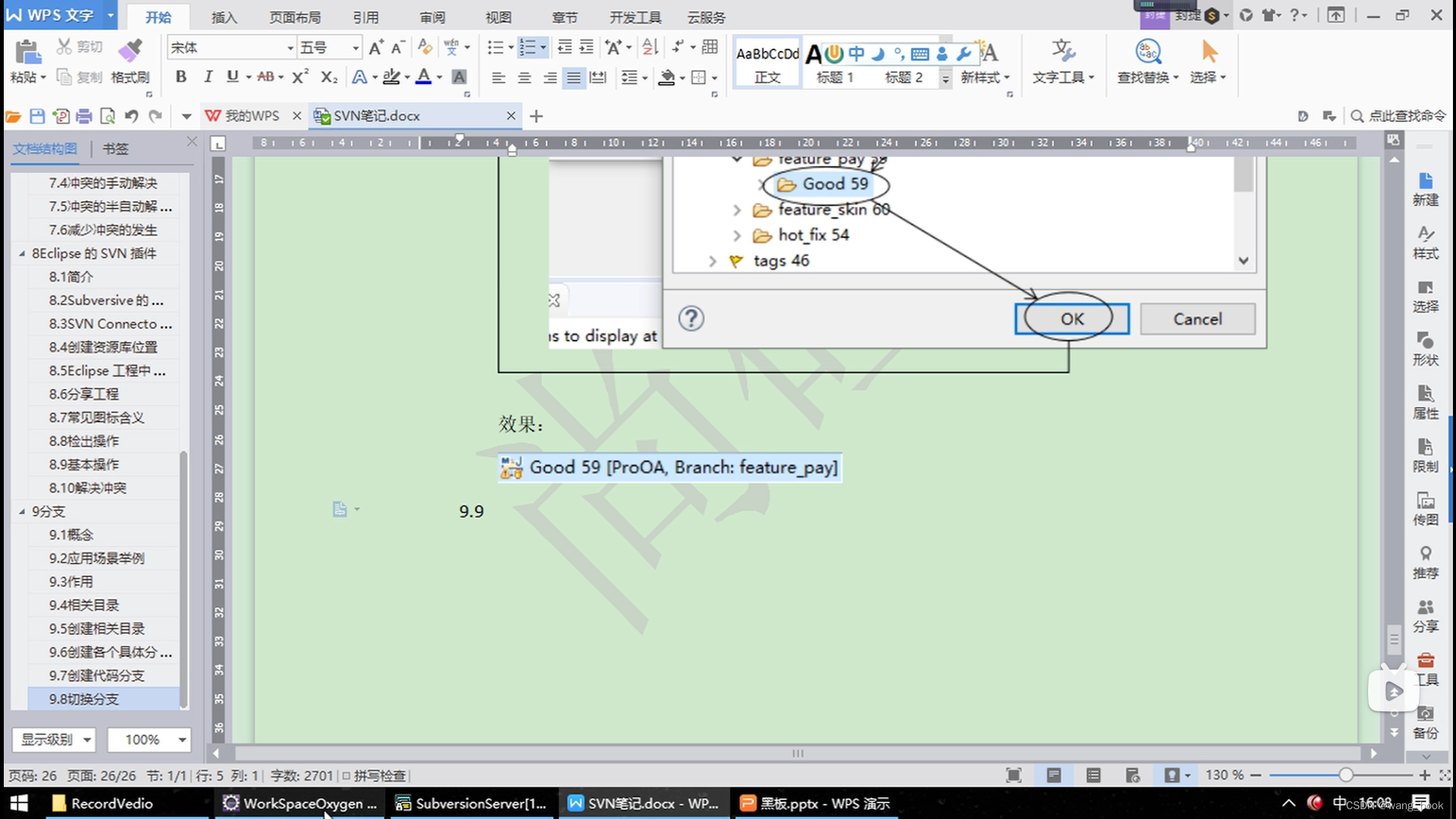Viewport: 1456px width, 819px height.
Task: Open the 视图 ribbon tab
Action: pyautogui.click(x=498, y=17)
